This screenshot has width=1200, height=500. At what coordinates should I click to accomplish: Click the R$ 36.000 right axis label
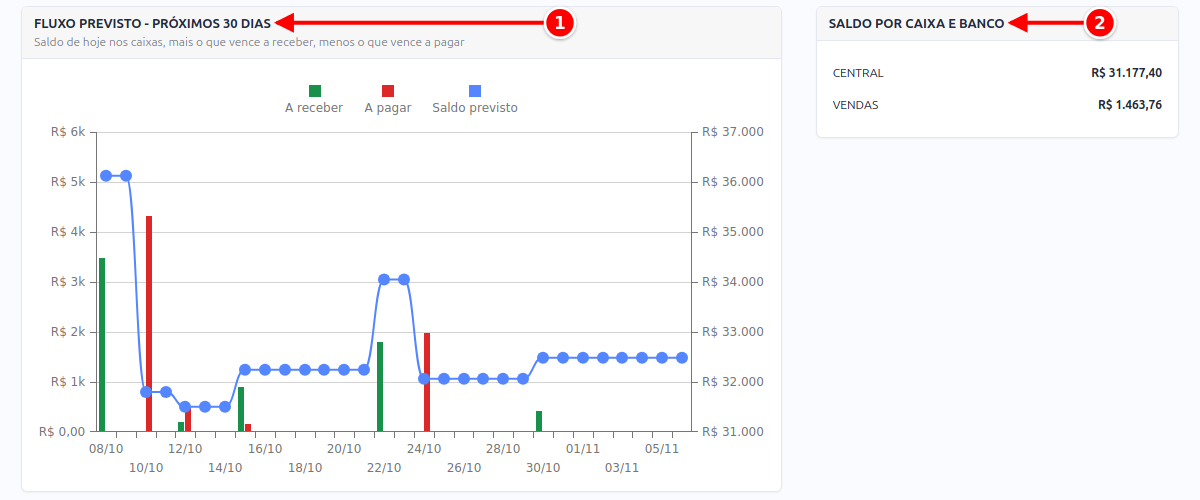(732, 182)
